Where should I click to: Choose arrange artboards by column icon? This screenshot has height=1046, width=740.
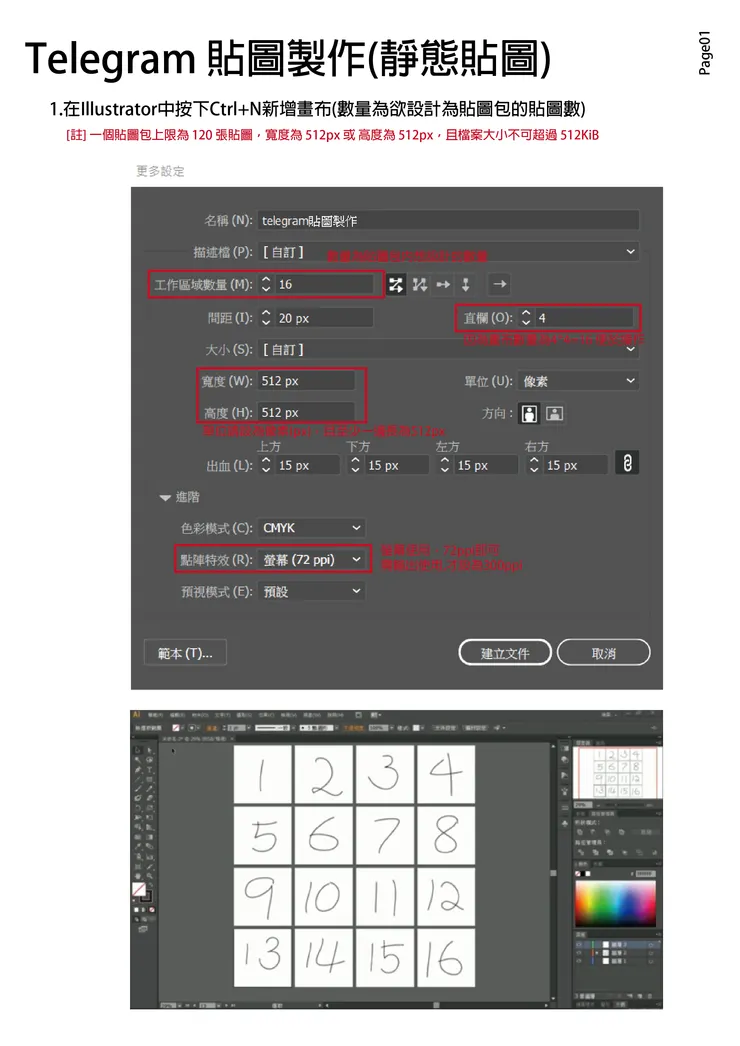(466, 285)
